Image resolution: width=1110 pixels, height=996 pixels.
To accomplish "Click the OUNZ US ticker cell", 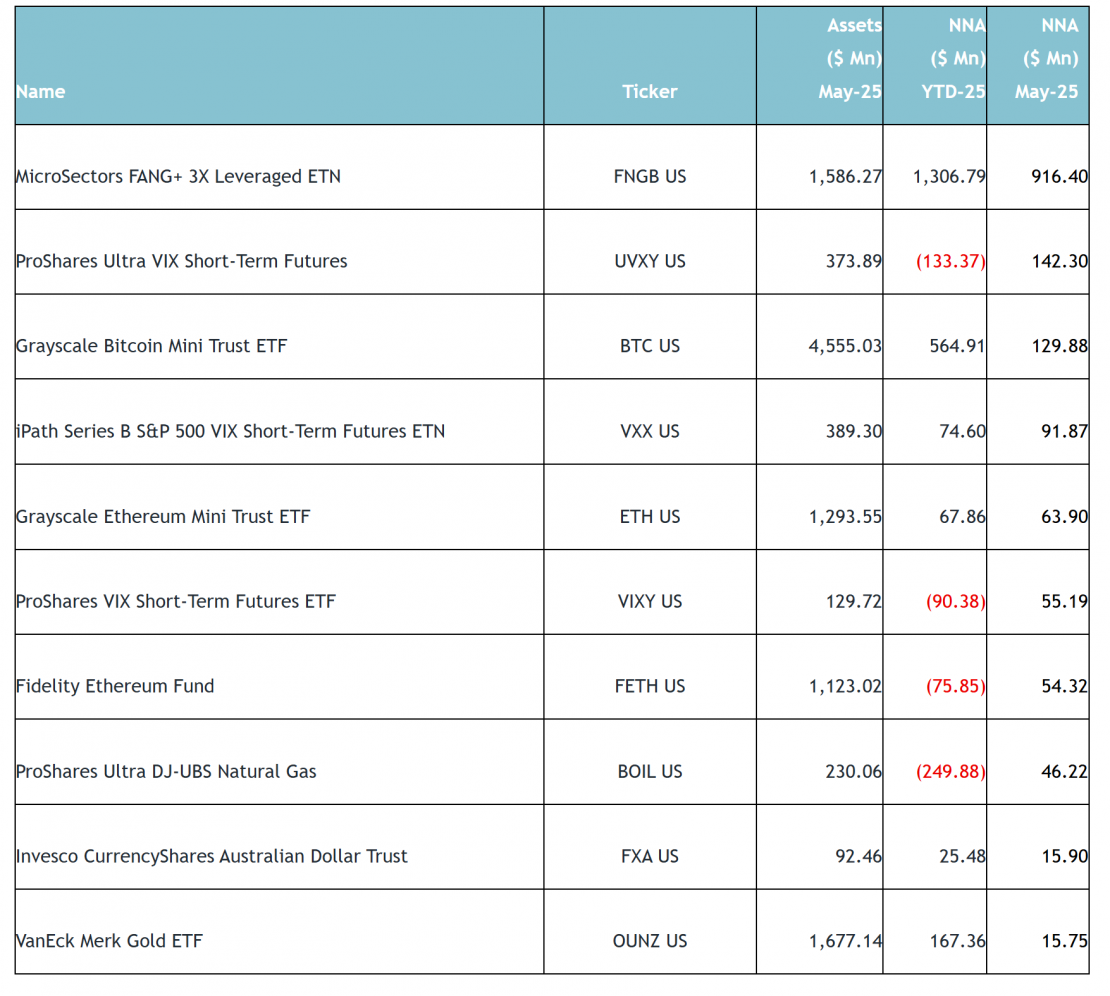I will click(x=649, y=942).
